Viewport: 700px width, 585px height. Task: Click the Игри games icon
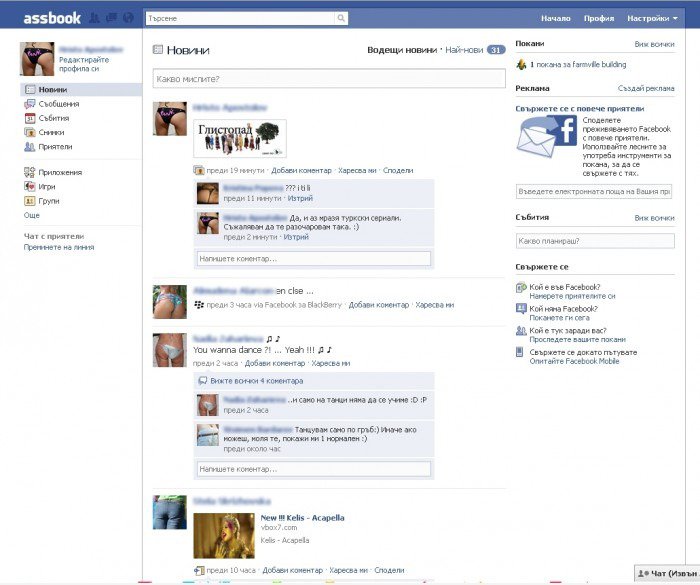pyautogui.click(x=29, y=186)
